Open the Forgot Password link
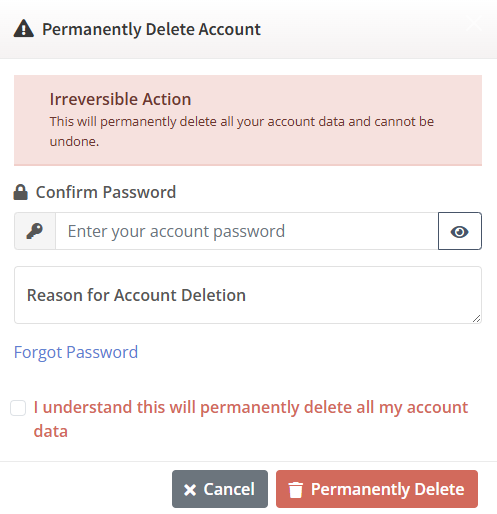 pos(76,352)
